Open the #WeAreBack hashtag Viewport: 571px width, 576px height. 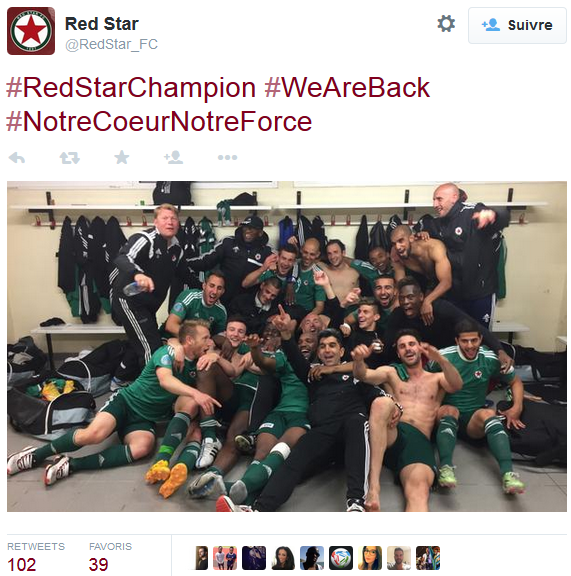pyautogui.click(x=347, y=88)
